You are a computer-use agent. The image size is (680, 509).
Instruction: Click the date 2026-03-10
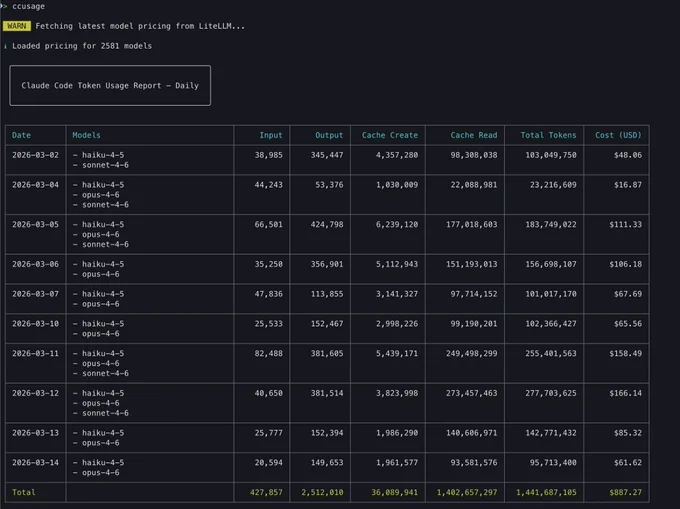pos(35,324)
